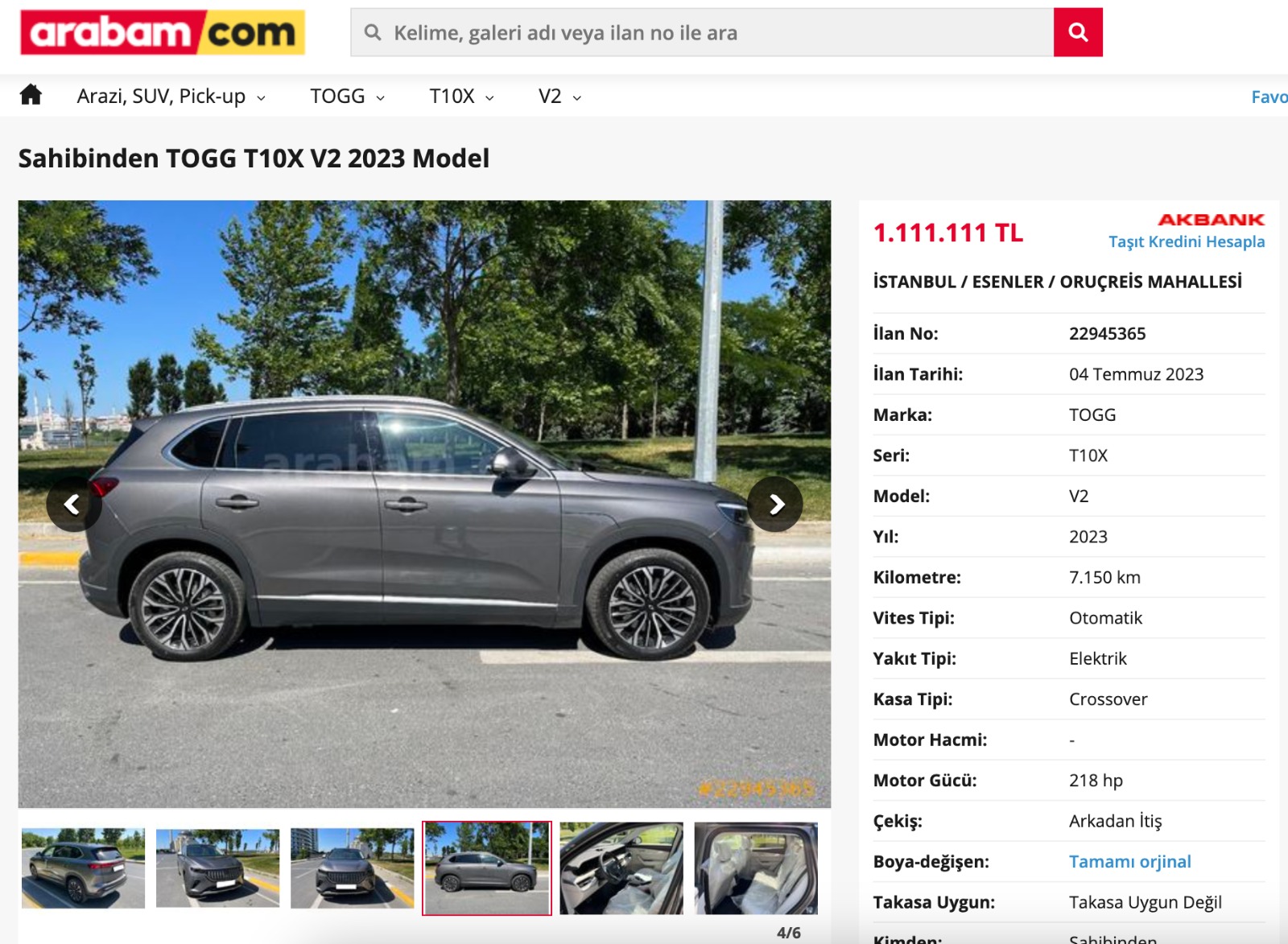Select the dashboard interior thumbnail
Image resolution: width=1288 pixels, height=944 pixels.
pos(621,868)
